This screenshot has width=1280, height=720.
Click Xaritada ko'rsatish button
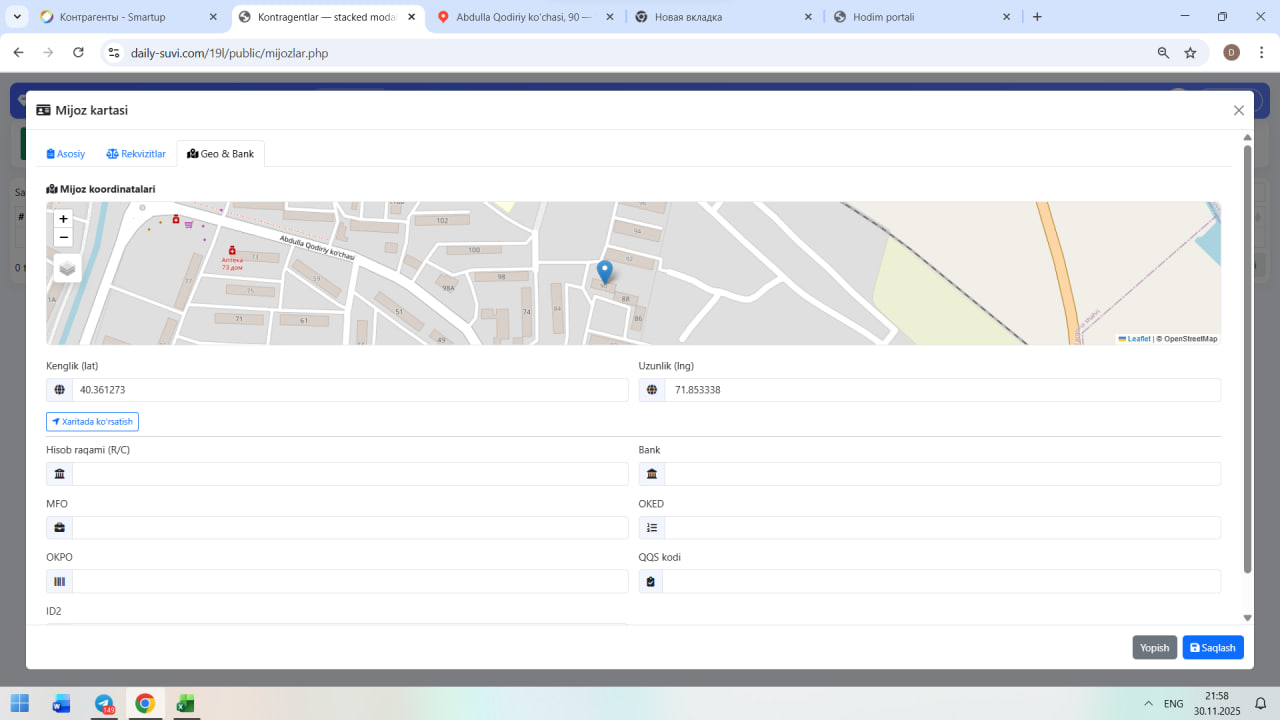click(x=92, y=422)
